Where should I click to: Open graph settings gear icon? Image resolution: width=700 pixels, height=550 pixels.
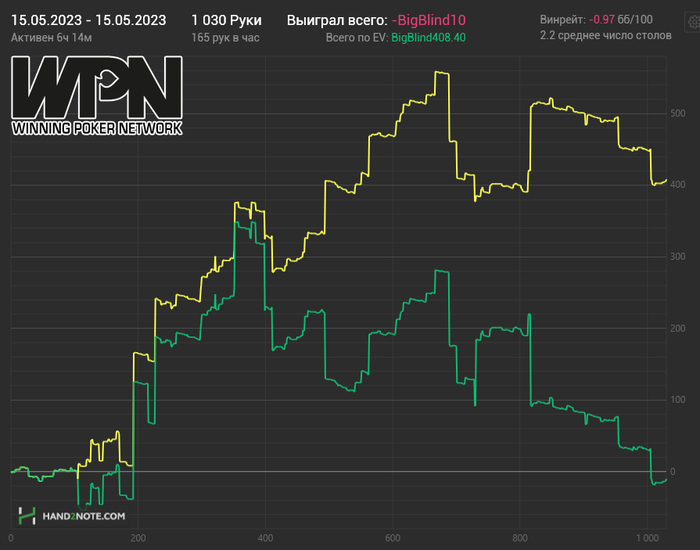coord(693,21)
